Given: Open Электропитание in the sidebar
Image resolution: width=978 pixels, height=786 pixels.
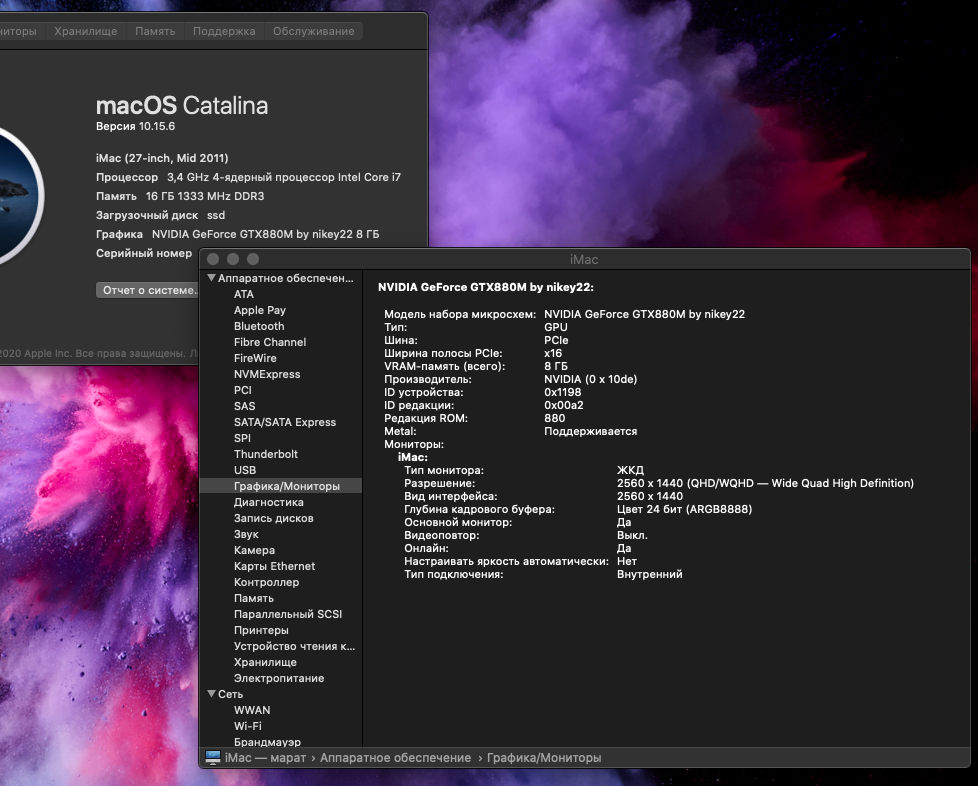Looking at the screenshot, I should (279, 678).
